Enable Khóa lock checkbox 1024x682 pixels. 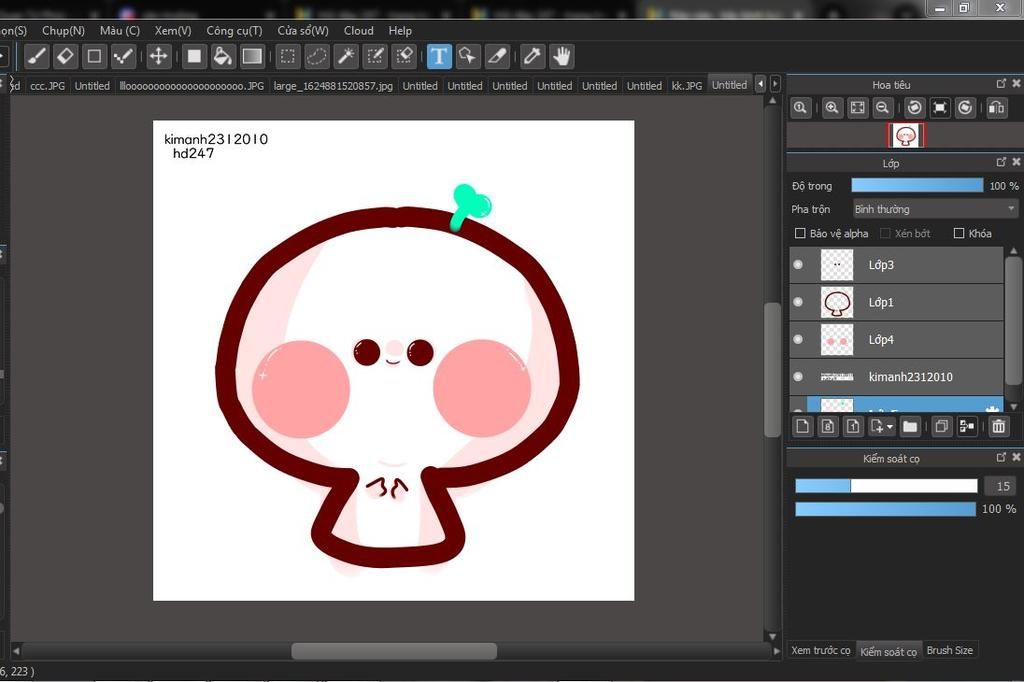[x=959, y=233]
